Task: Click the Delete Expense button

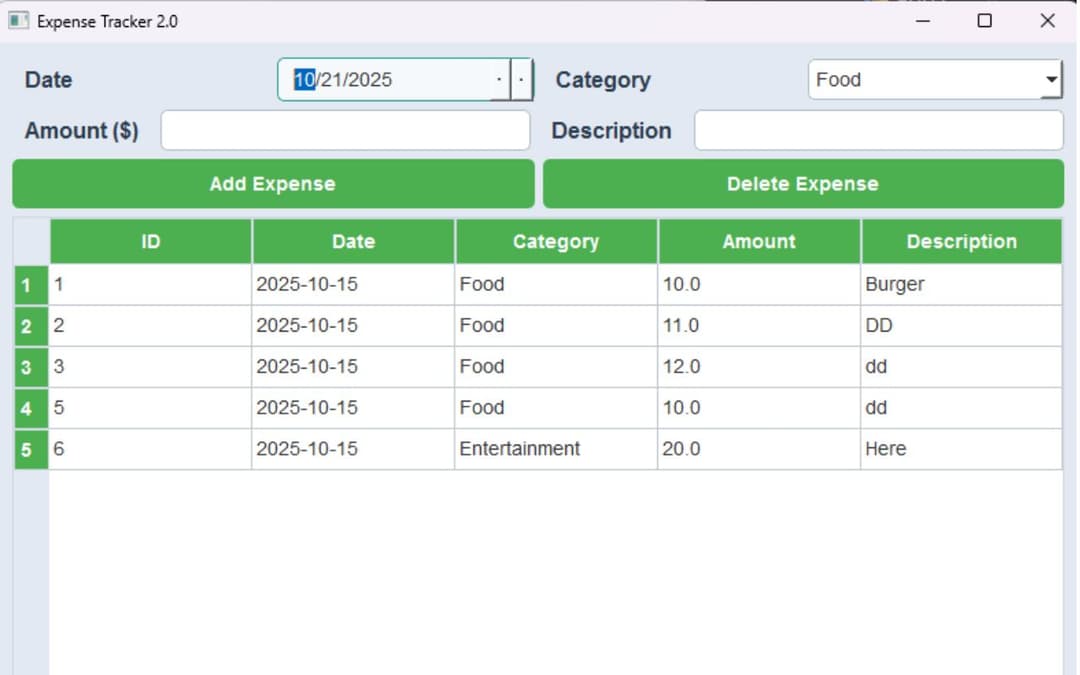Action: click(803, 183)
